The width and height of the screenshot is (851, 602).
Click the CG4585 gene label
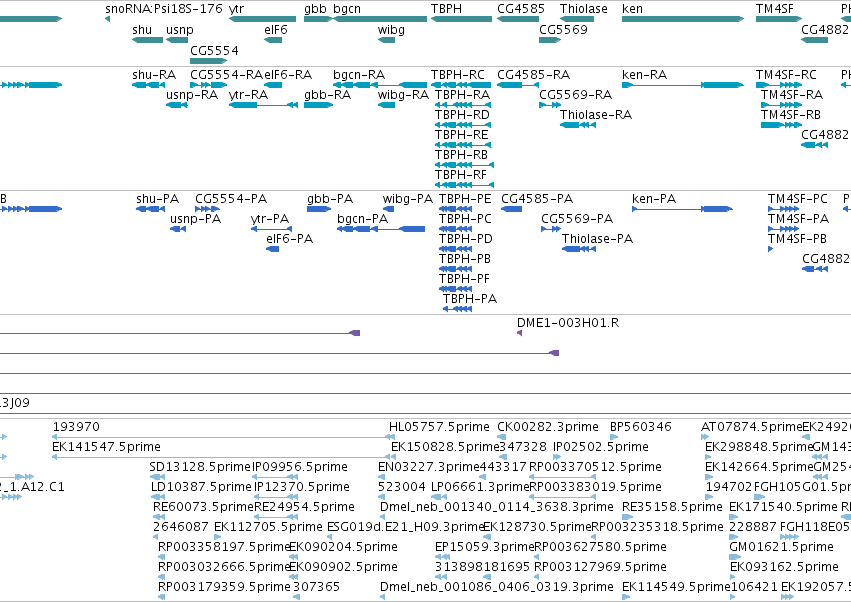click(x=520, y=9)
